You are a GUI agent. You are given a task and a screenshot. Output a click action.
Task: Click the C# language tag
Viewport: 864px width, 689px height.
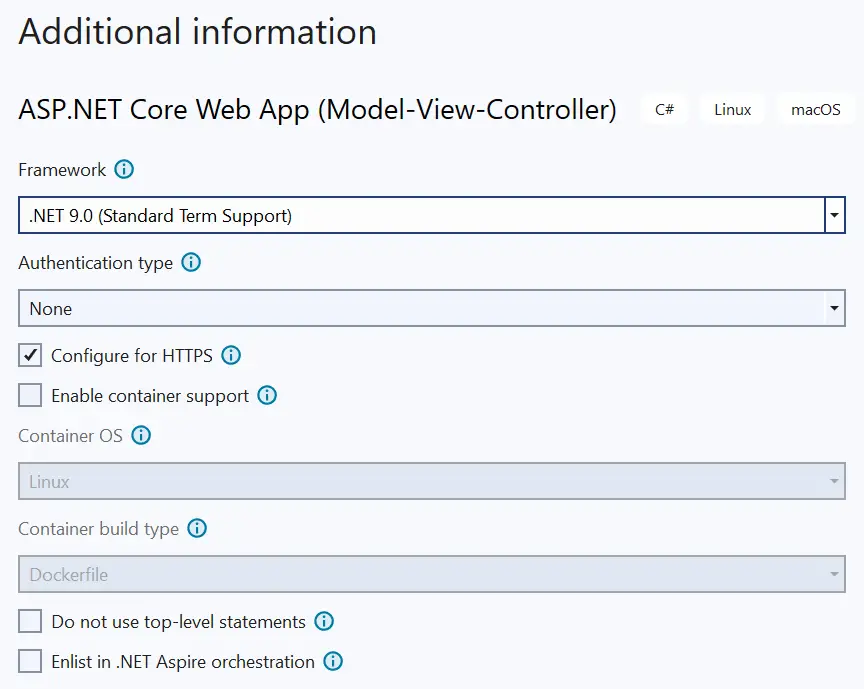point(665,110)
